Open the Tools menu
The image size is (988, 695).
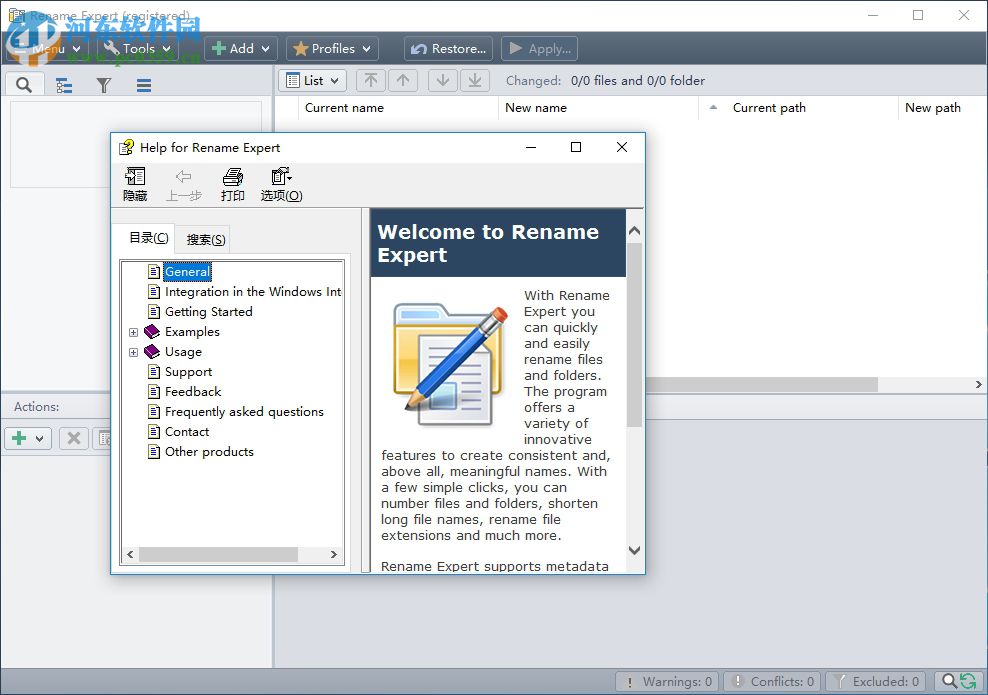(x=137, y=48)
